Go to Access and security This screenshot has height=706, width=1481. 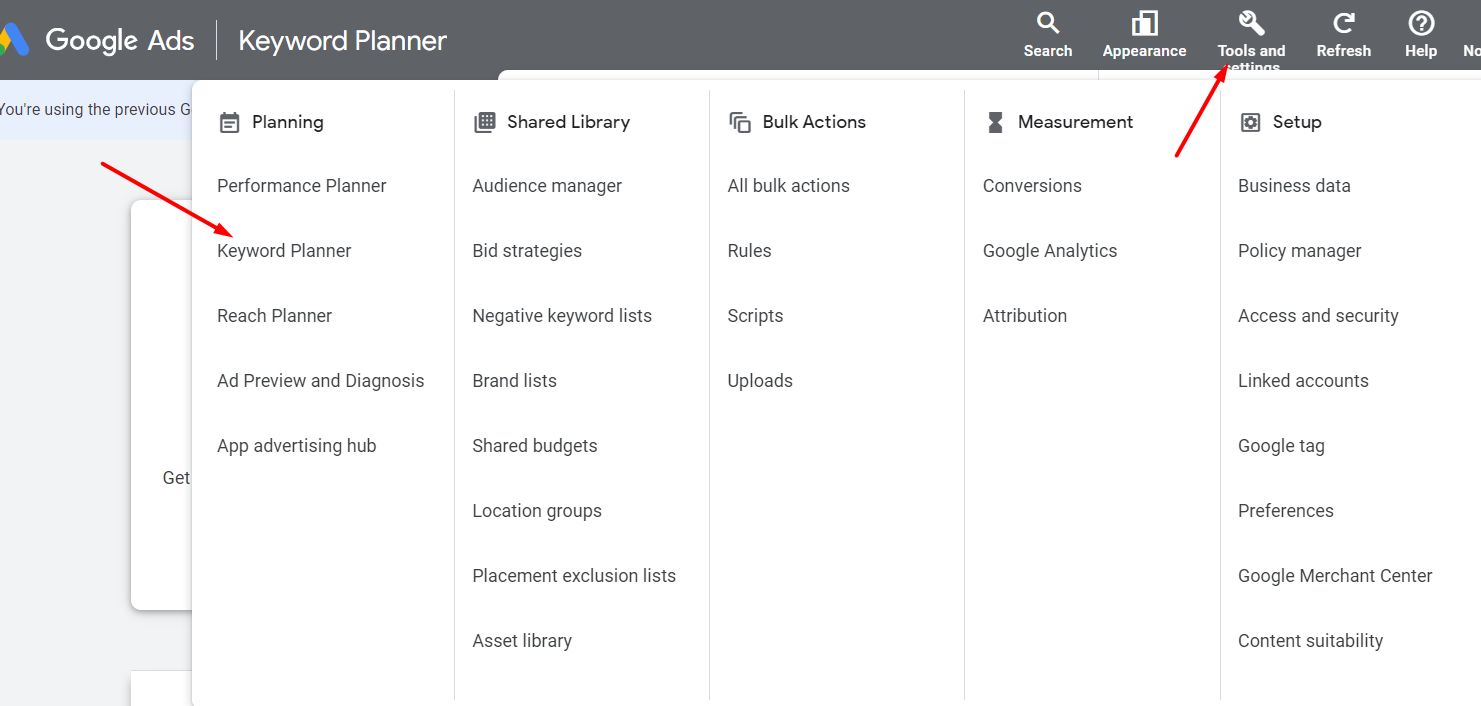pos(1318,316)
